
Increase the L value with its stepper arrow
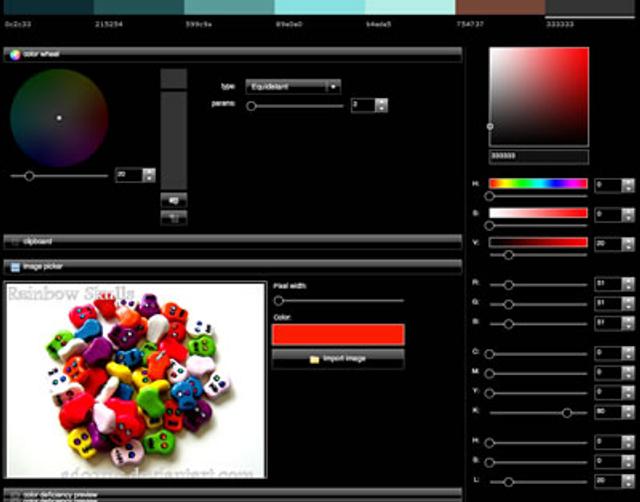(x=628, y=478)
